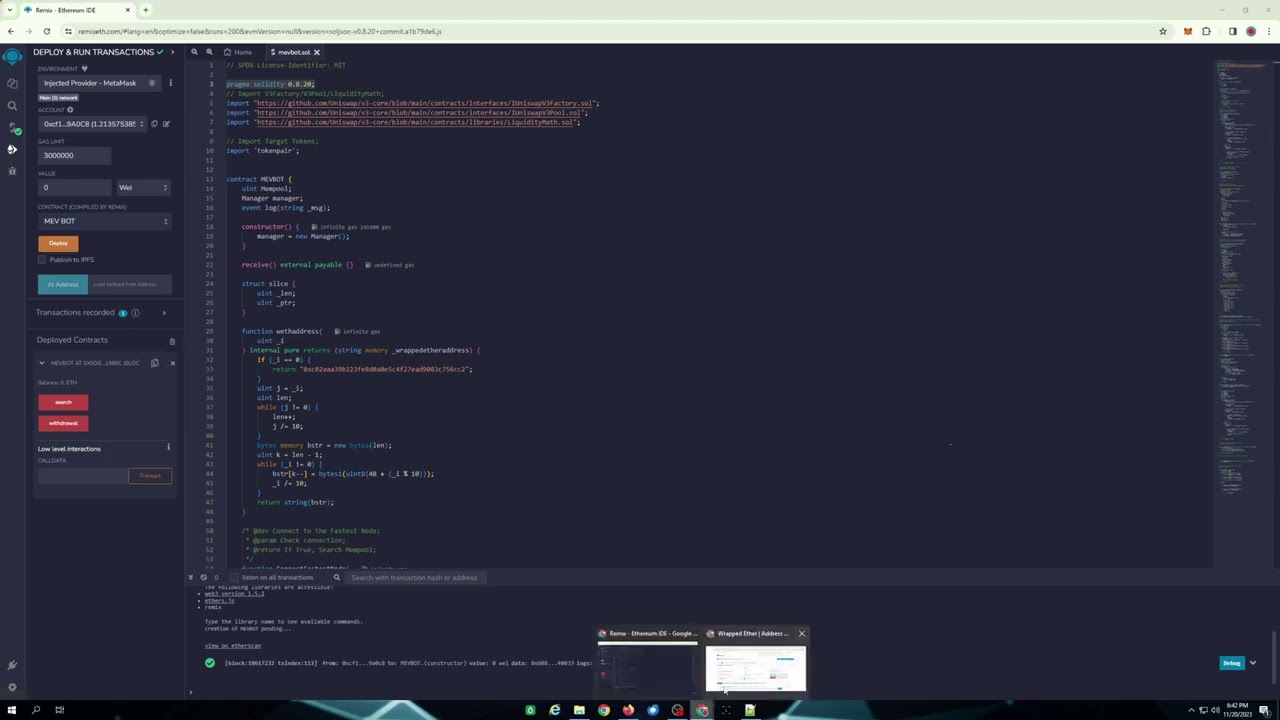Close the Wrapped Ether window preview
Image resolution: width=1280 pixels, height=720 pixels.
pyautogui.click(x=801, y=633)
